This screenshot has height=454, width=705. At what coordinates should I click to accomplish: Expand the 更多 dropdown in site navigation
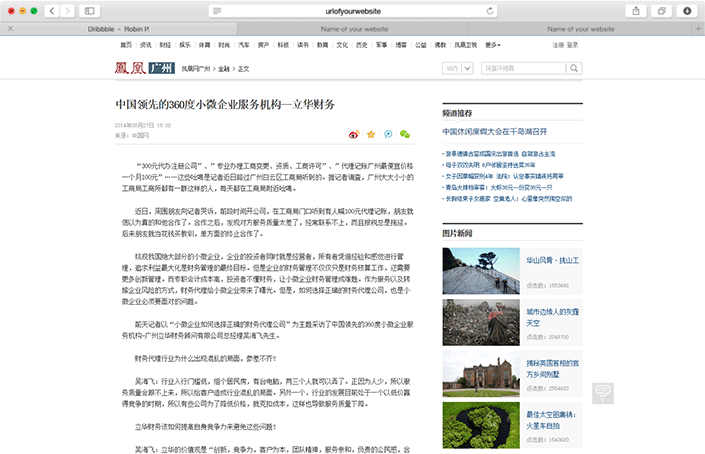492,45
